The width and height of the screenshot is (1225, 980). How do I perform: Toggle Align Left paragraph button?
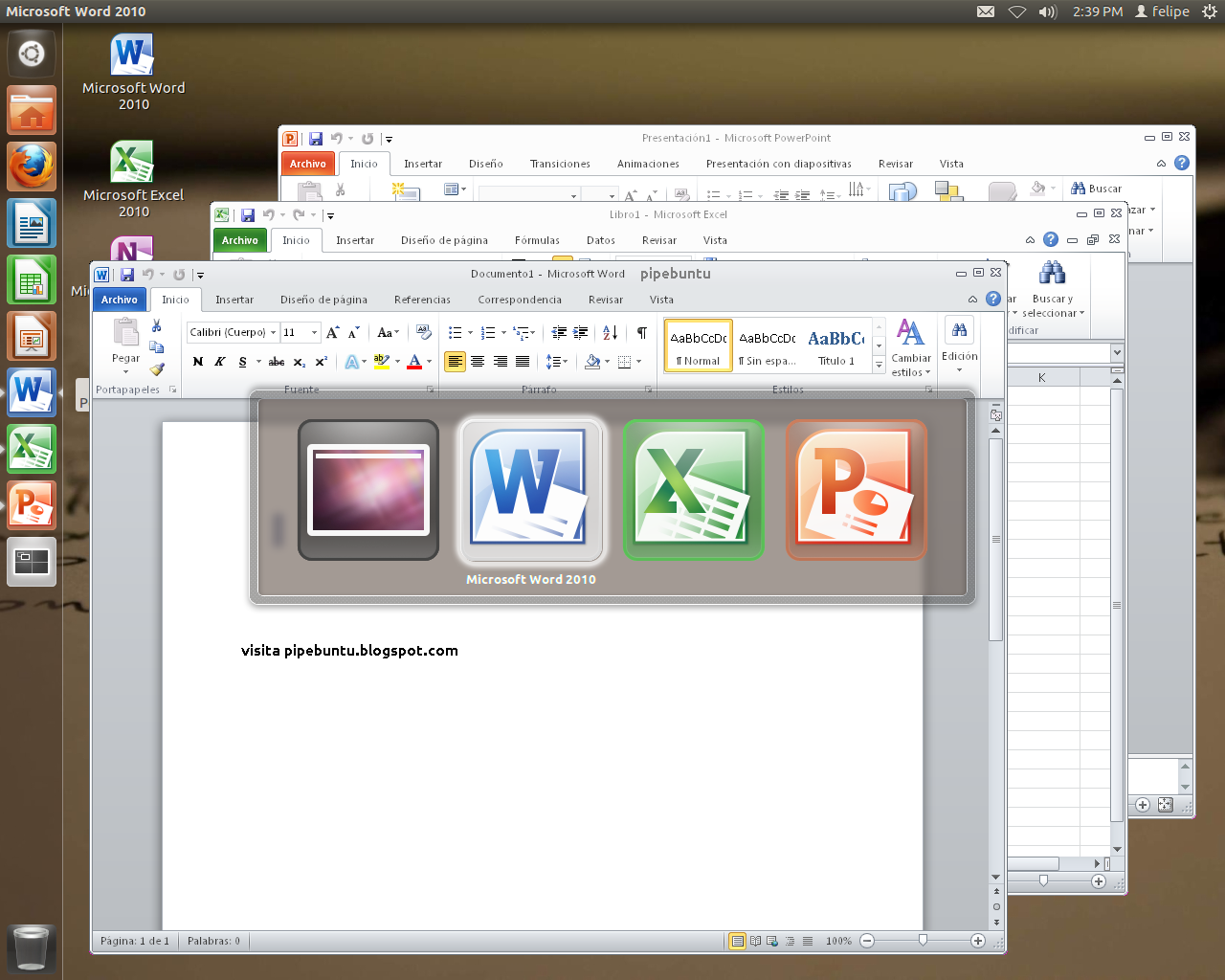coord(455,362)
